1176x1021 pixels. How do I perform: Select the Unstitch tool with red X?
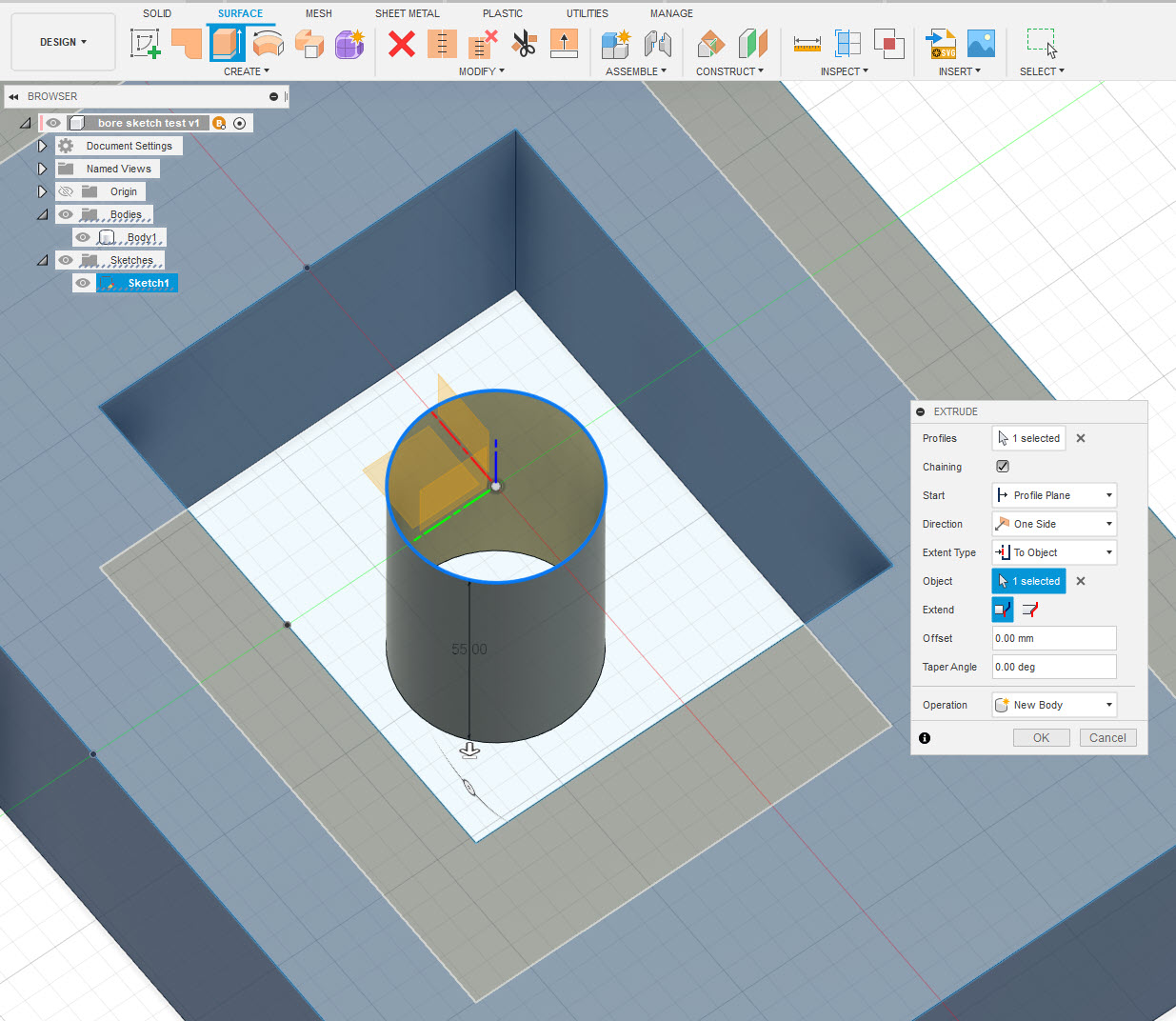[483, 44]
